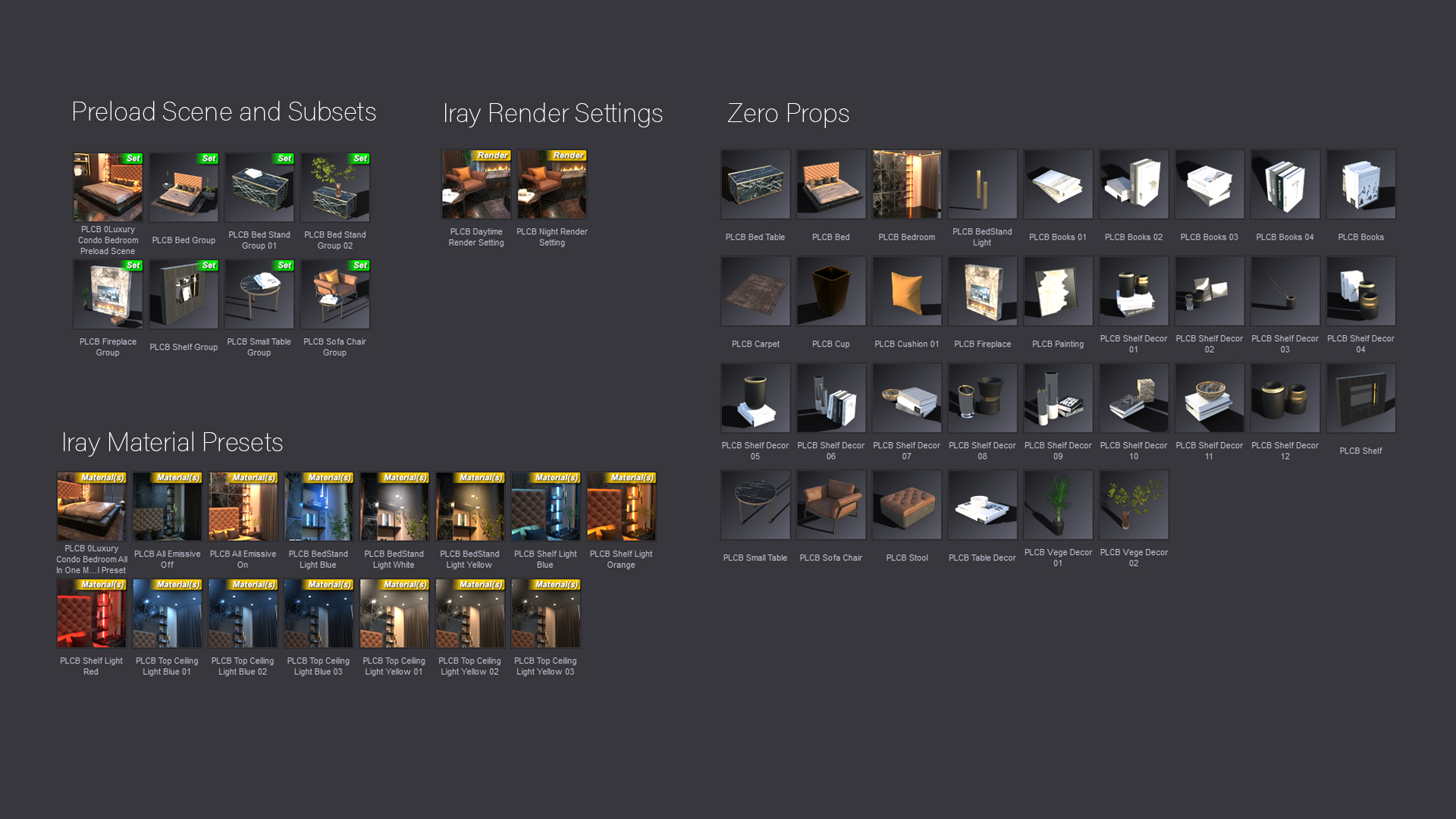Load PLCB Cushion 01 prop
The width and height of the screenshot is (1456, 819).
click(907, 291)
